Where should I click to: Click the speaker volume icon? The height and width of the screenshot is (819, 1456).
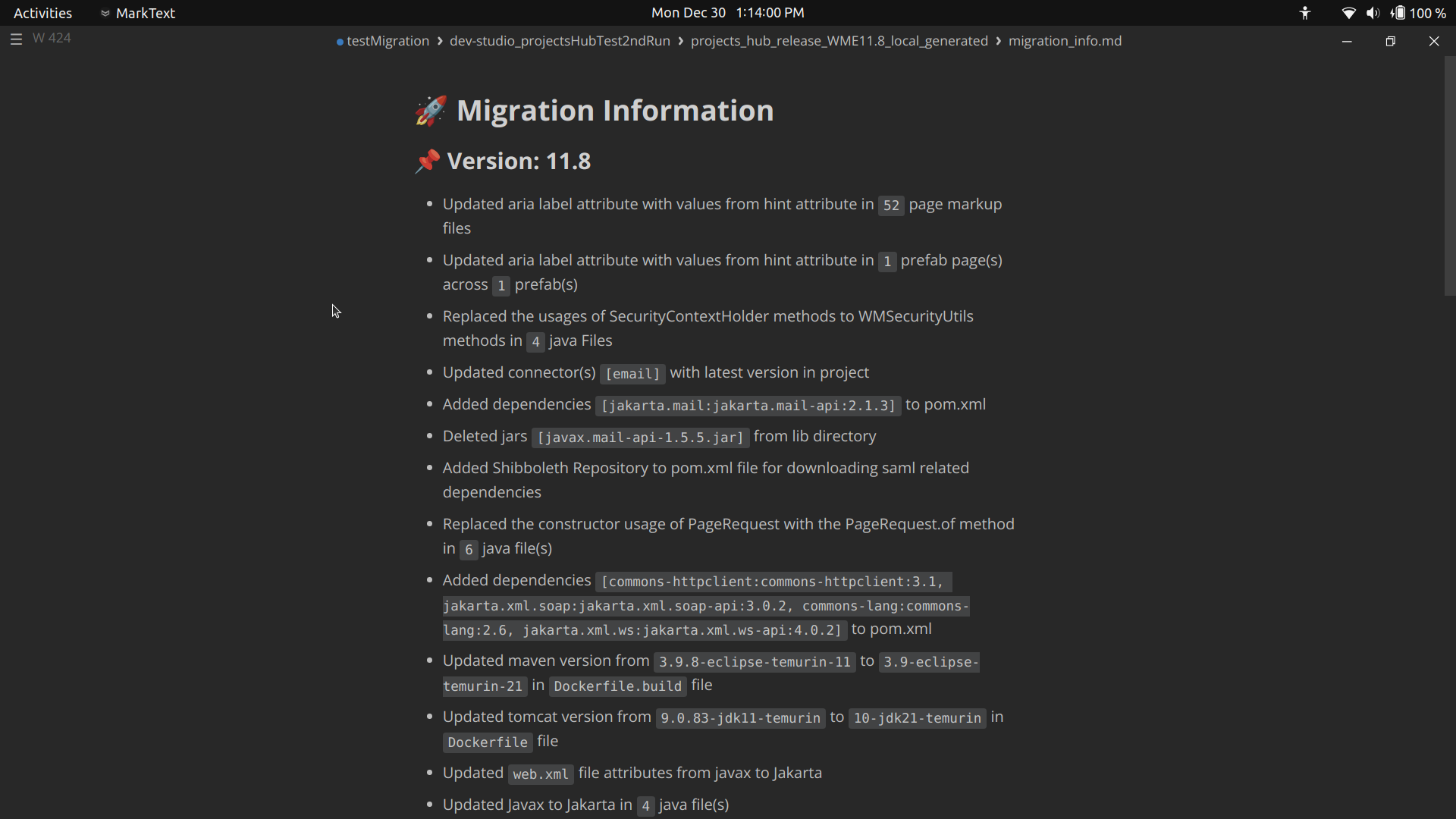[1373, 13]
